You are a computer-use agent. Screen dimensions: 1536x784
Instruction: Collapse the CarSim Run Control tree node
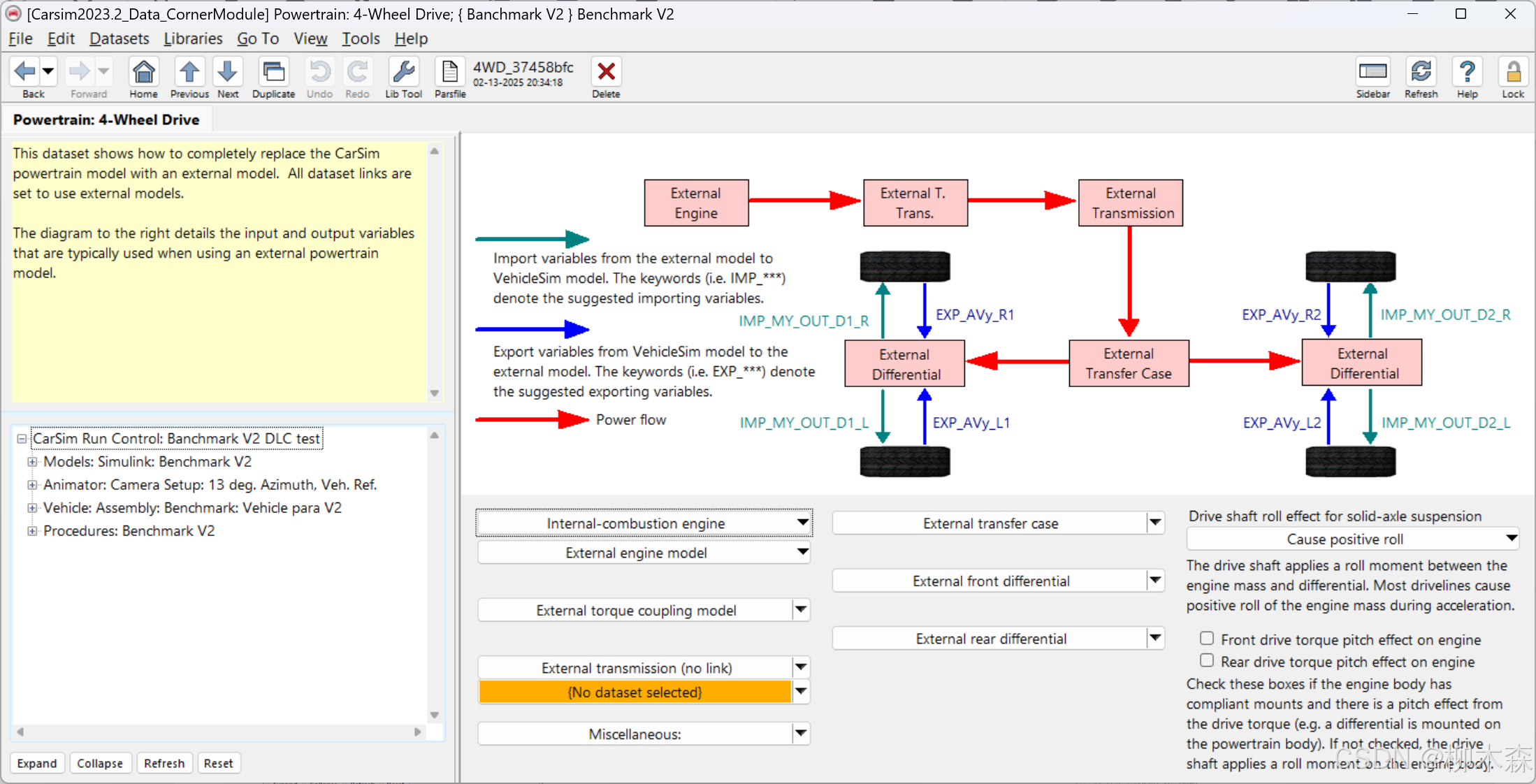click(x=22, y=439)
